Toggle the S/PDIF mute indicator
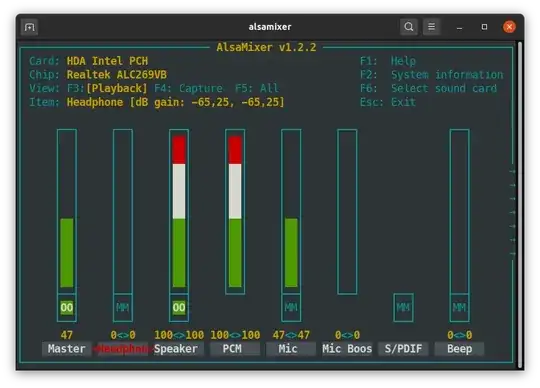 click(x=403, y=307)
